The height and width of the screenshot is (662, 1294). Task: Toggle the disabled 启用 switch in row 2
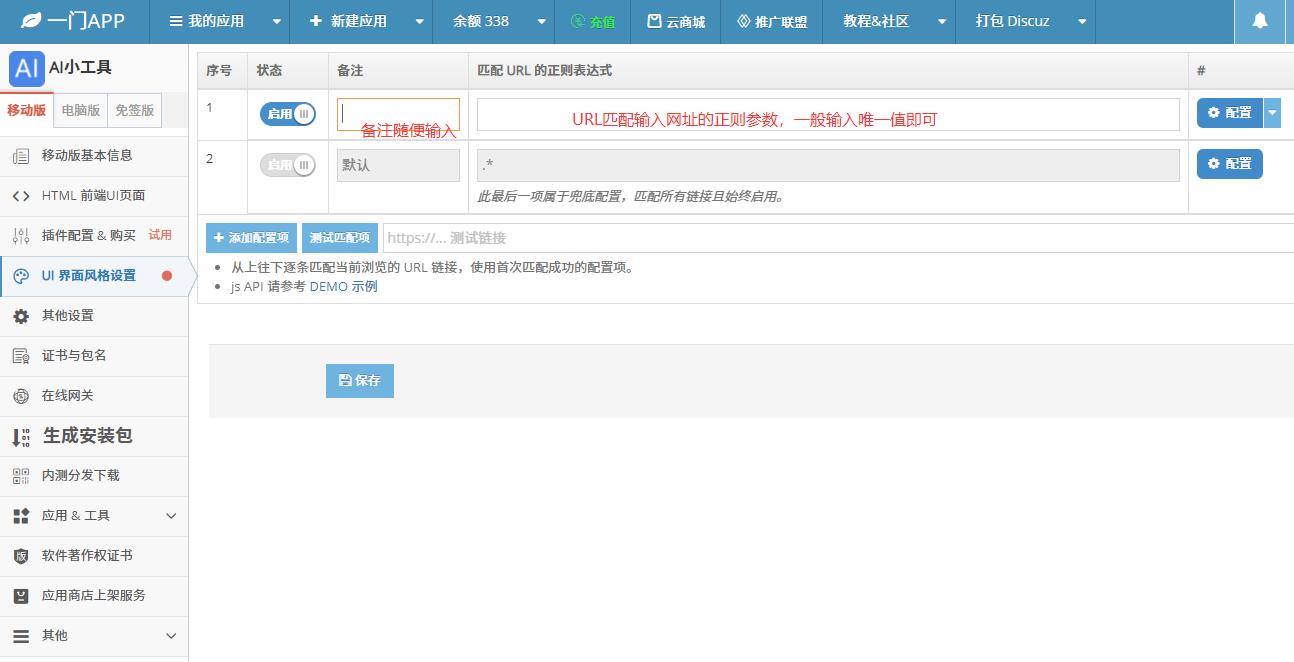click(x=288, y=165)
